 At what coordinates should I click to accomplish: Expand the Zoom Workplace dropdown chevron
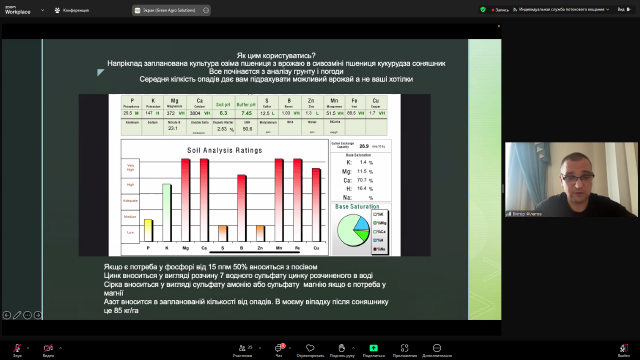[42, 10]
